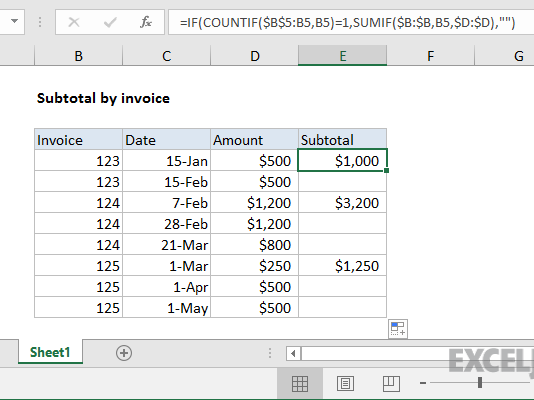Open the Auto Fill Options button

pos(398,329)
